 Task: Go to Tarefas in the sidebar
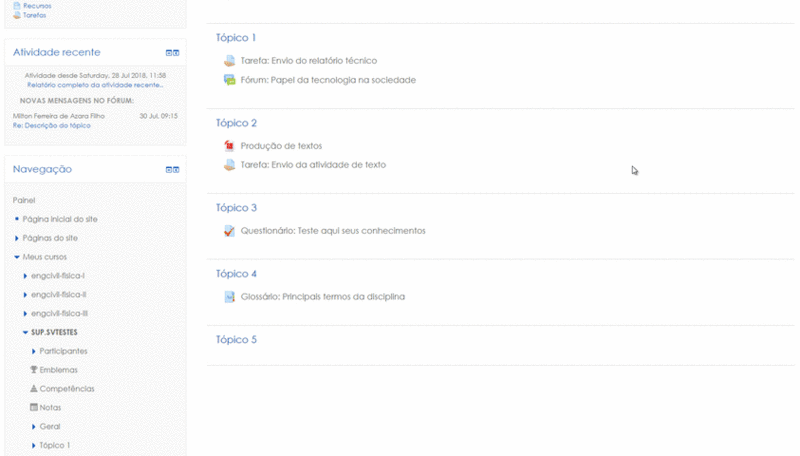coord(34,15)
